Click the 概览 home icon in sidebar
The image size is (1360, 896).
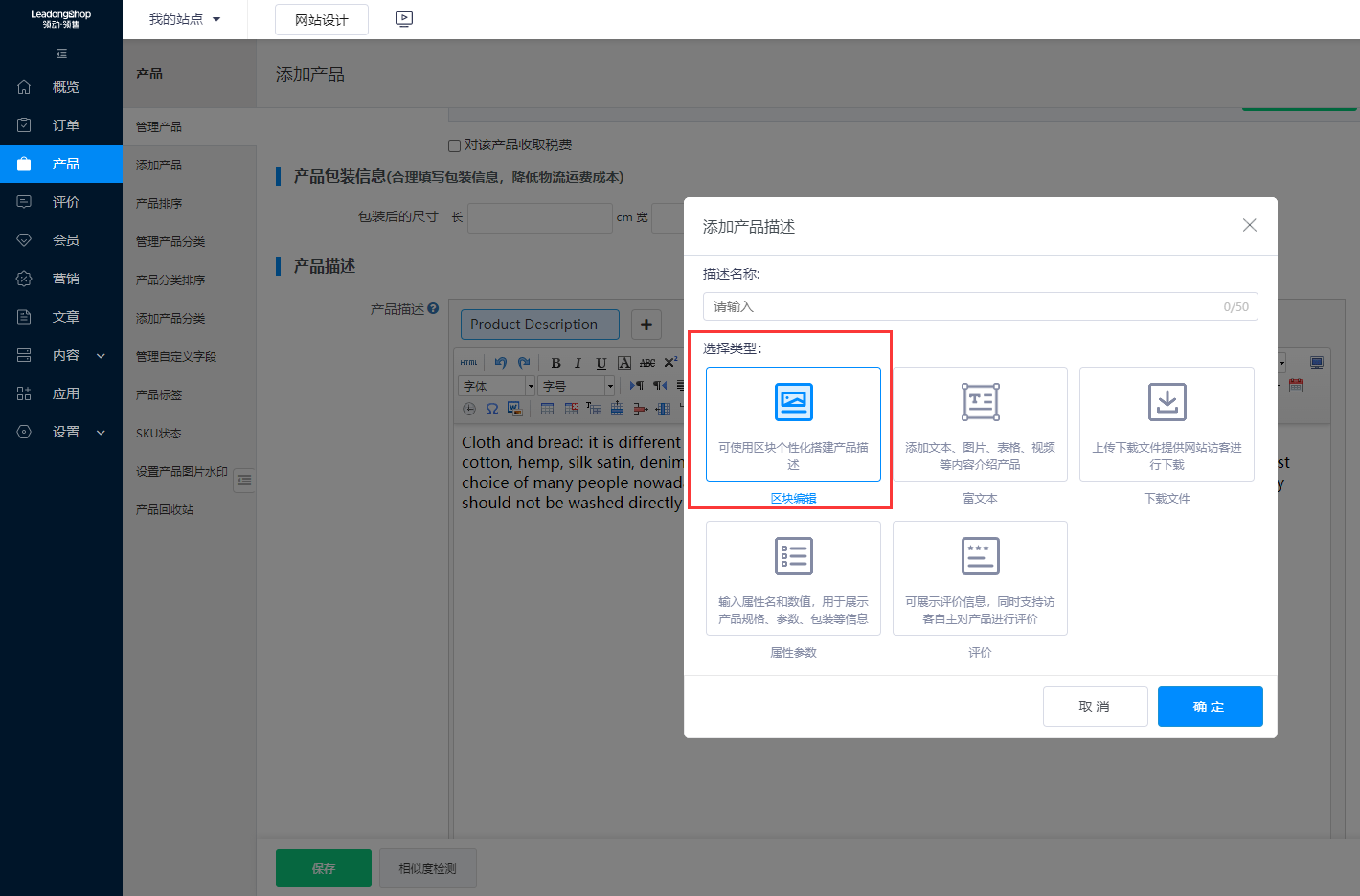point(25,87)
